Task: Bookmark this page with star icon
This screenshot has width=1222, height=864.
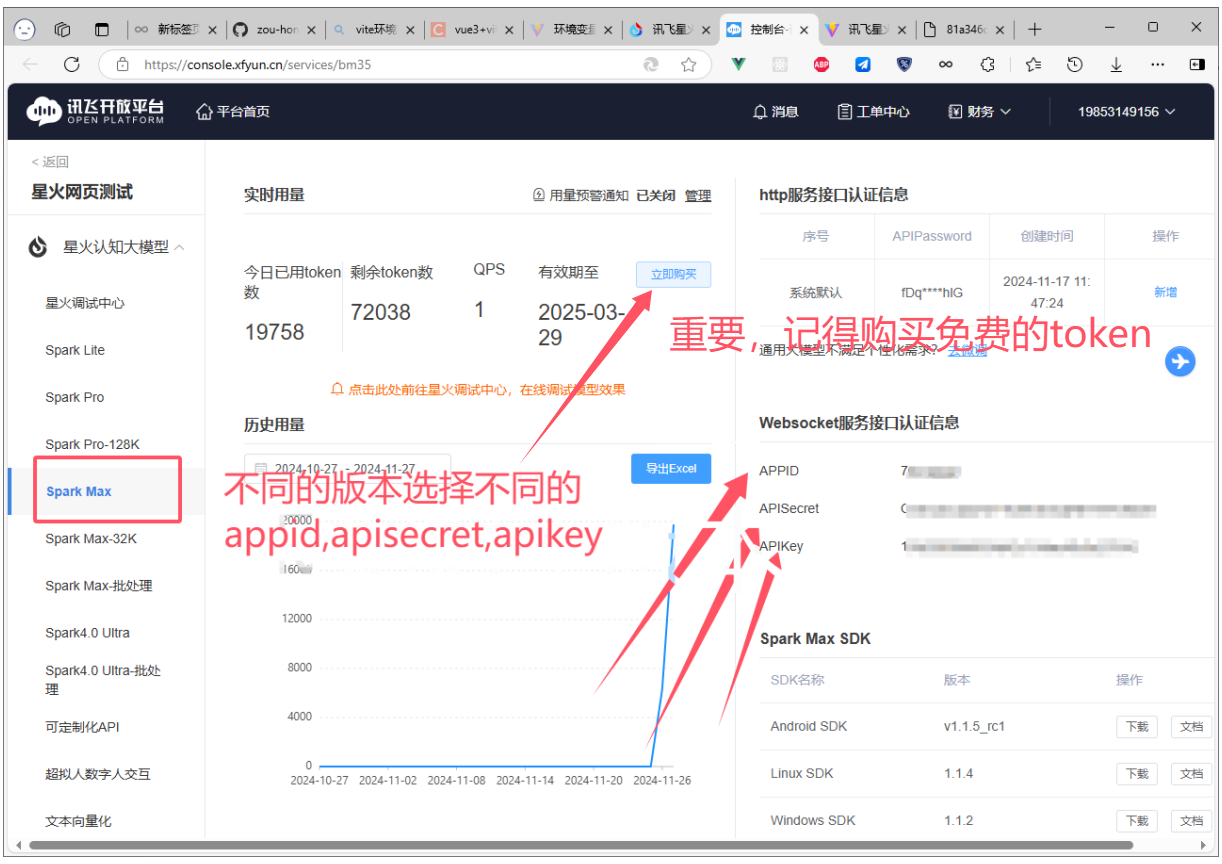Action: pos(688,64)
